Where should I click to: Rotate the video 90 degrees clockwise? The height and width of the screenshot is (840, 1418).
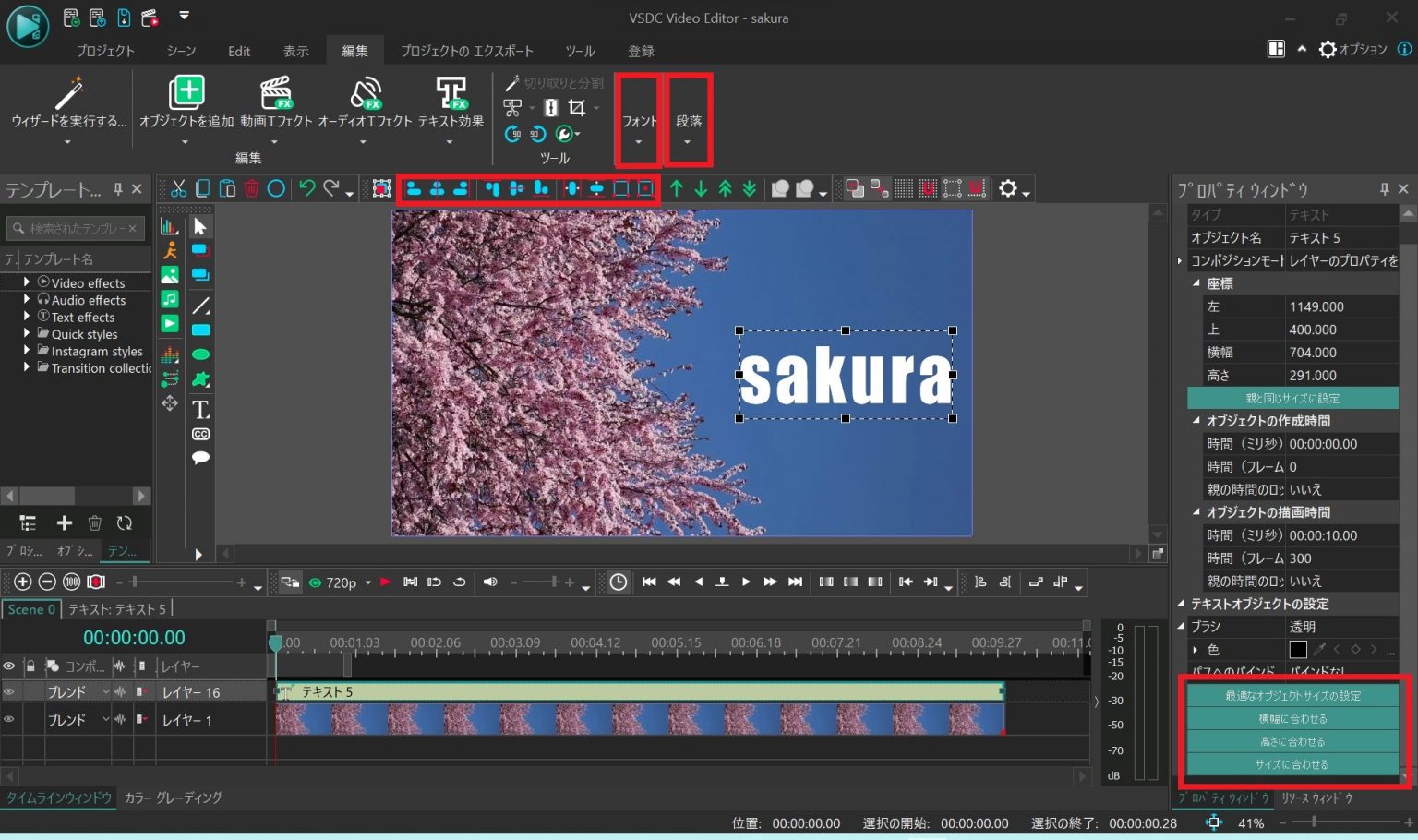coord(513,134)
